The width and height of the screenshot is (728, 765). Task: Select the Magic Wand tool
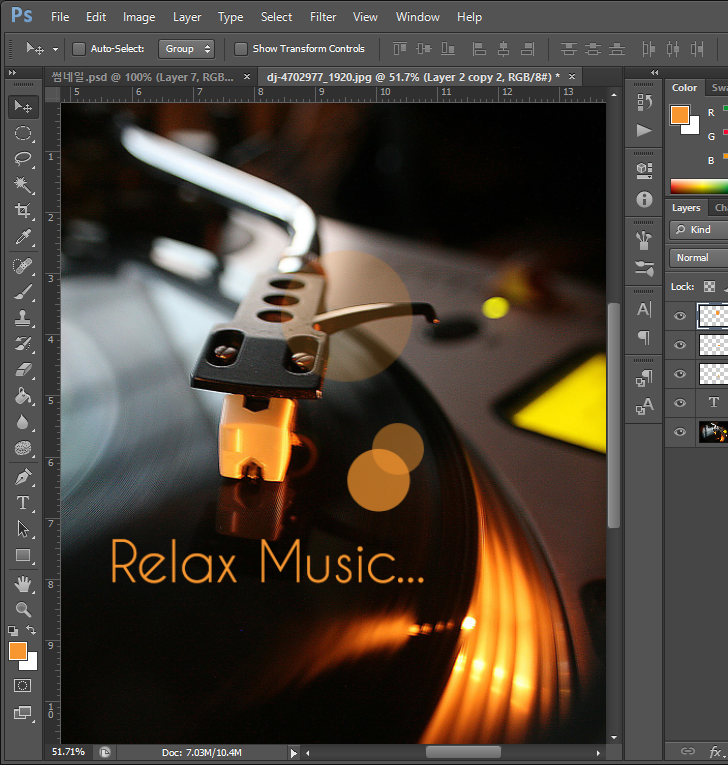coord(22,184)
